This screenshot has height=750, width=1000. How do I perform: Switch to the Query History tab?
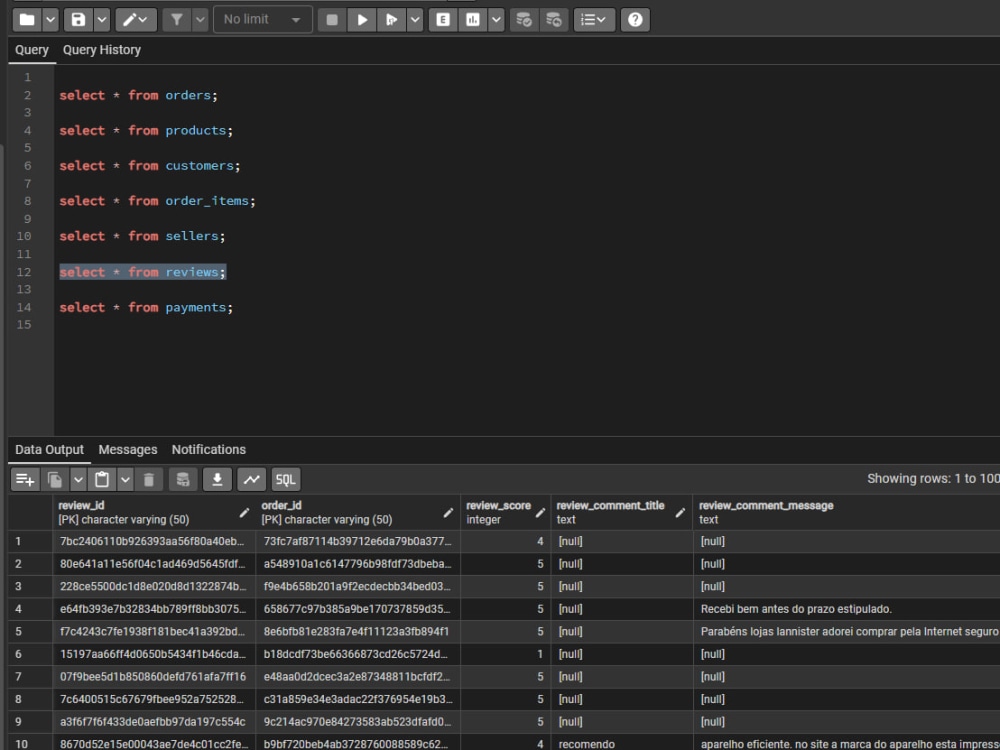pyautogui.click(x=102, y=50)
